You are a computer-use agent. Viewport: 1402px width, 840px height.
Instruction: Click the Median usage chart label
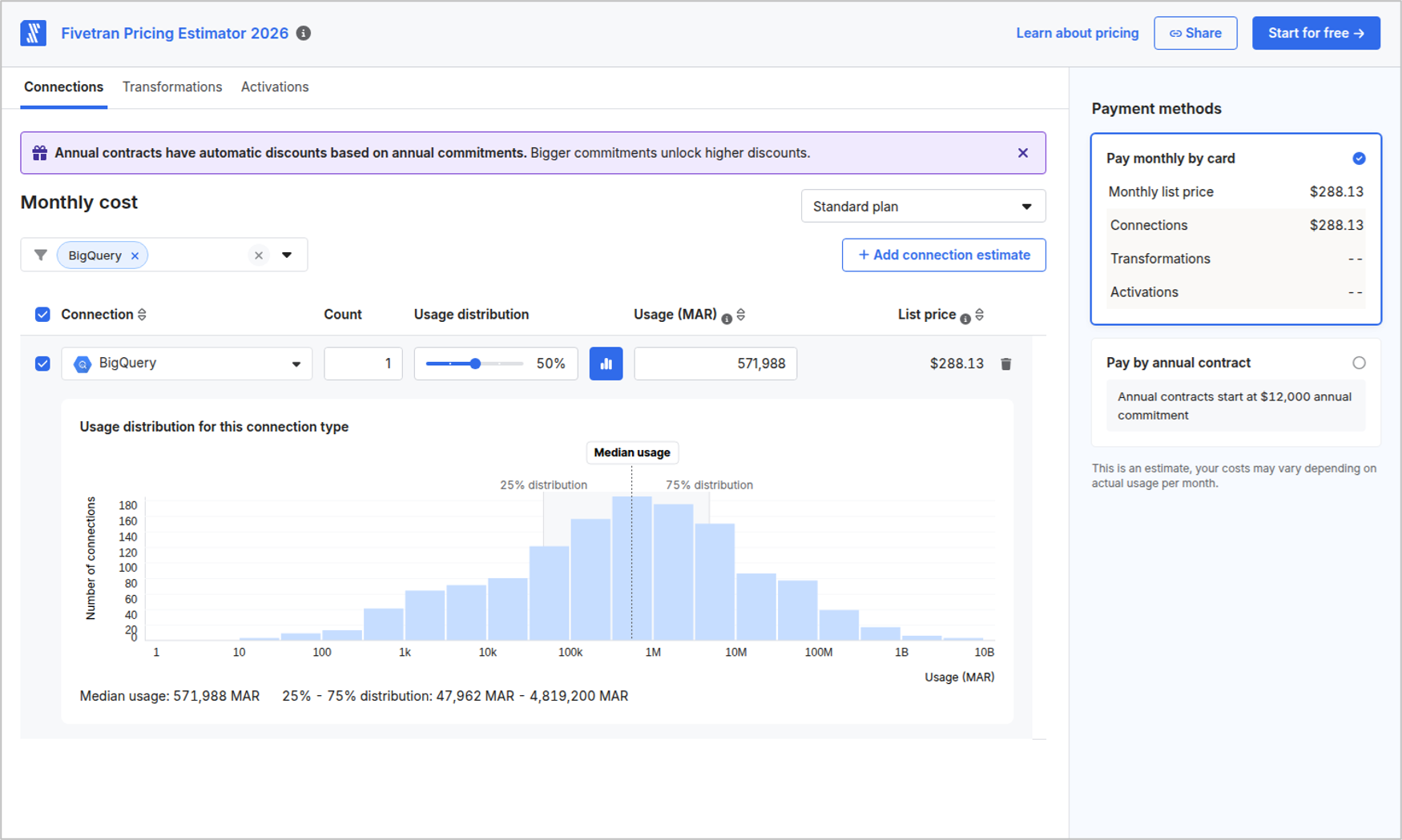click(632, 452)
